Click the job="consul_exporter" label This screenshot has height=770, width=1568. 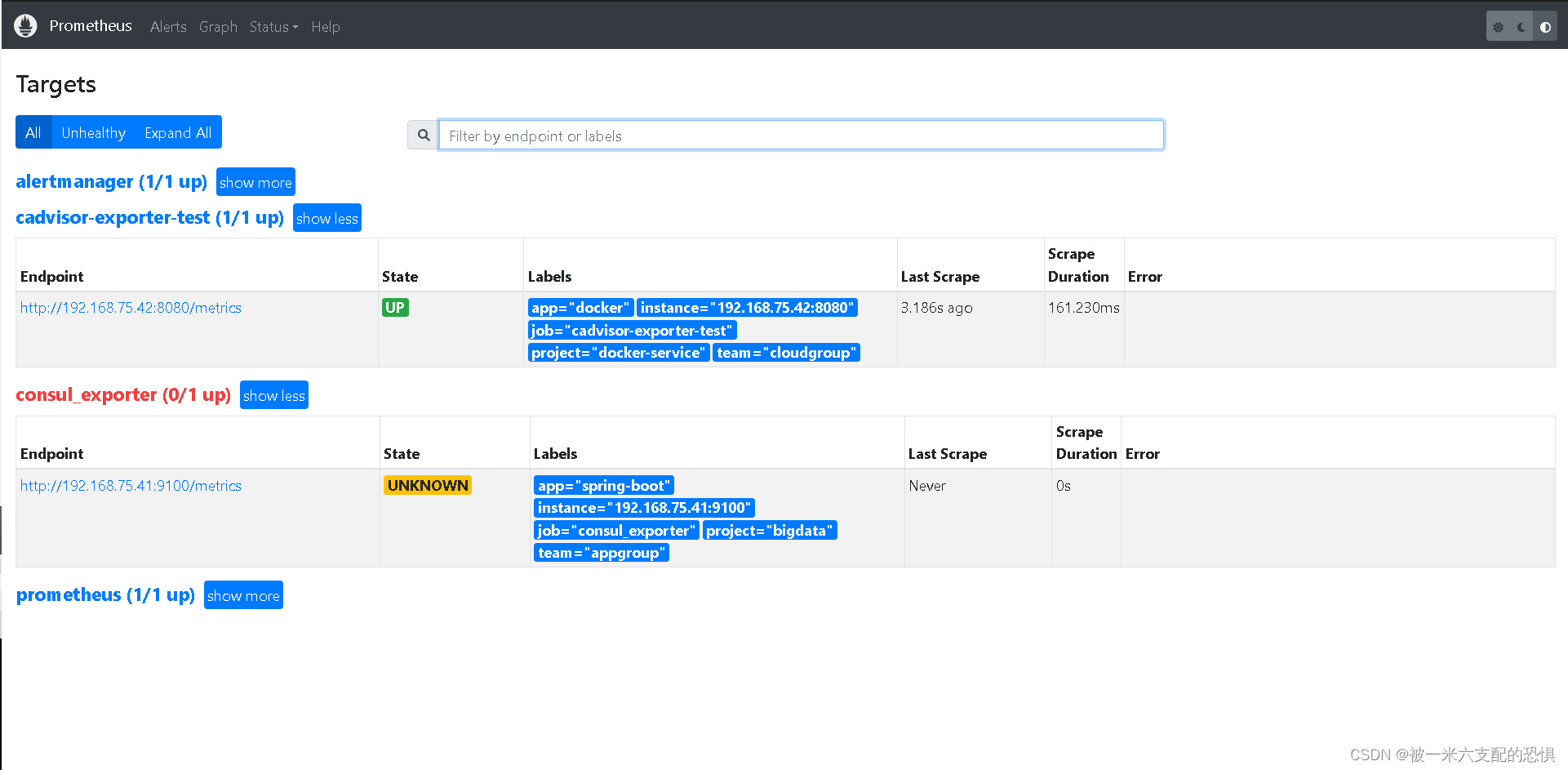[616, 531]
